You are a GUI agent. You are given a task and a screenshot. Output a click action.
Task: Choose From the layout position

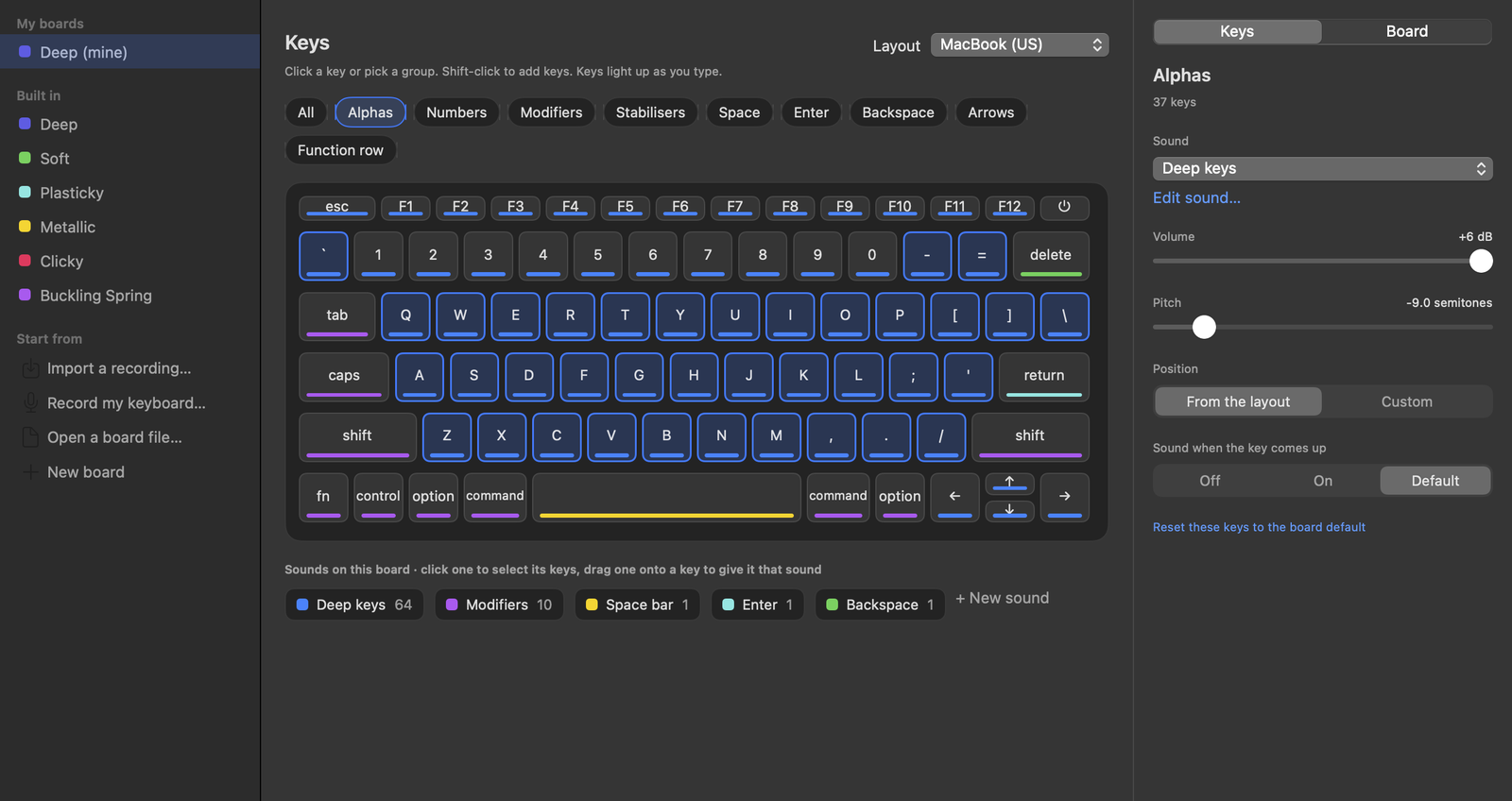[1238, 401]
